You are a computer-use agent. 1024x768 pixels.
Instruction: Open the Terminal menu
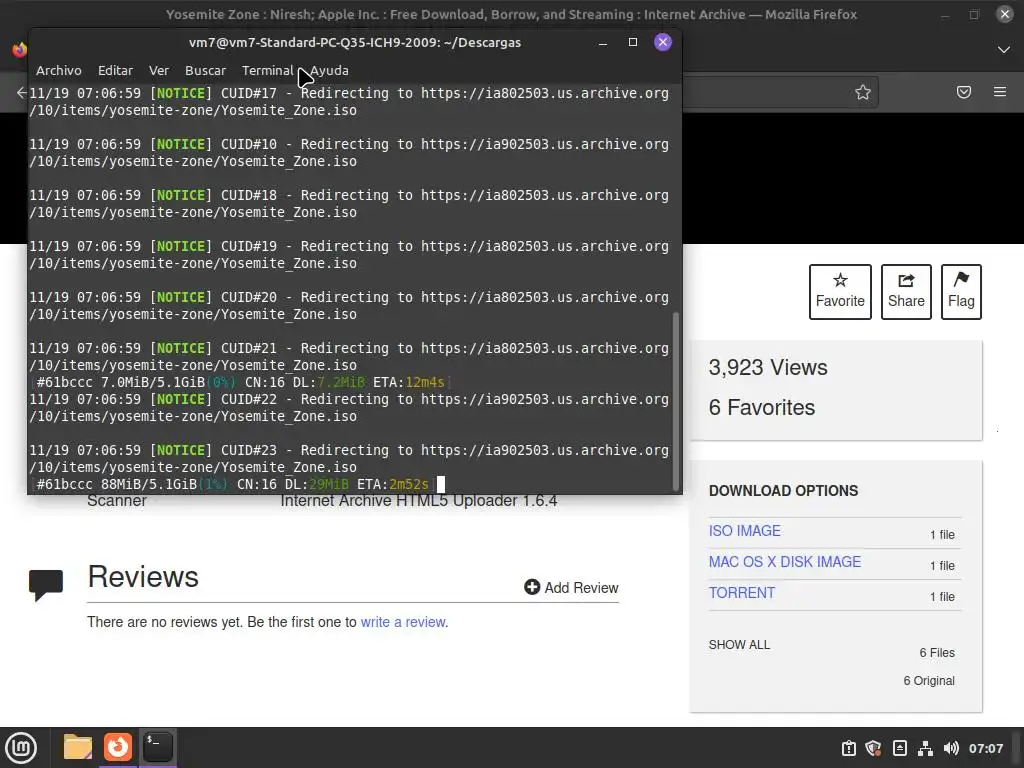click(x=268, y=71)
